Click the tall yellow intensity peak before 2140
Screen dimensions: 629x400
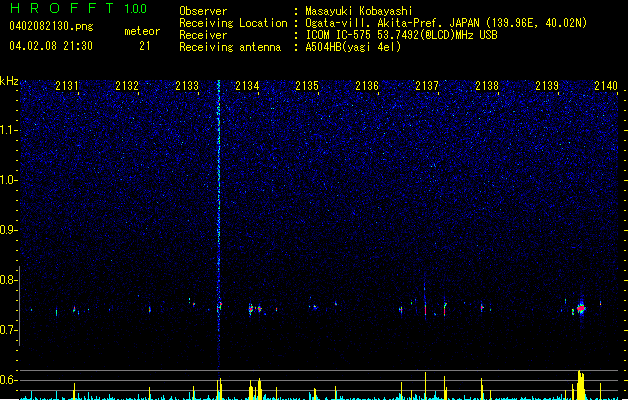[x=580, y=385]
